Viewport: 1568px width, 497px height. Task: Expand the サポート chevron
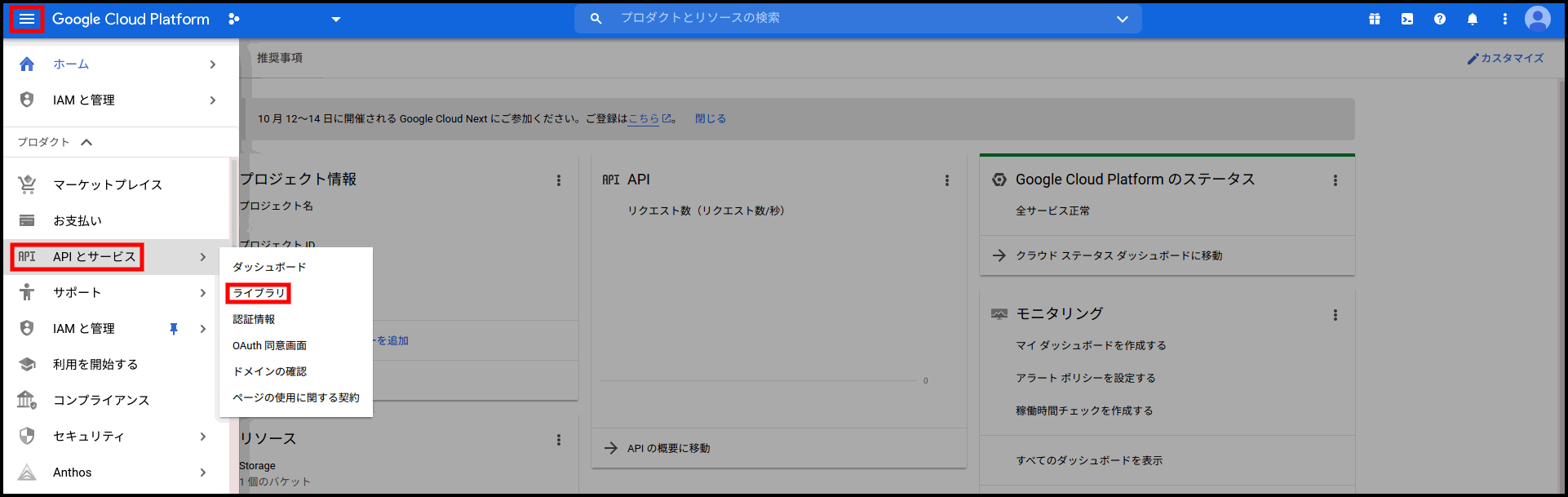tap(203, 292)
